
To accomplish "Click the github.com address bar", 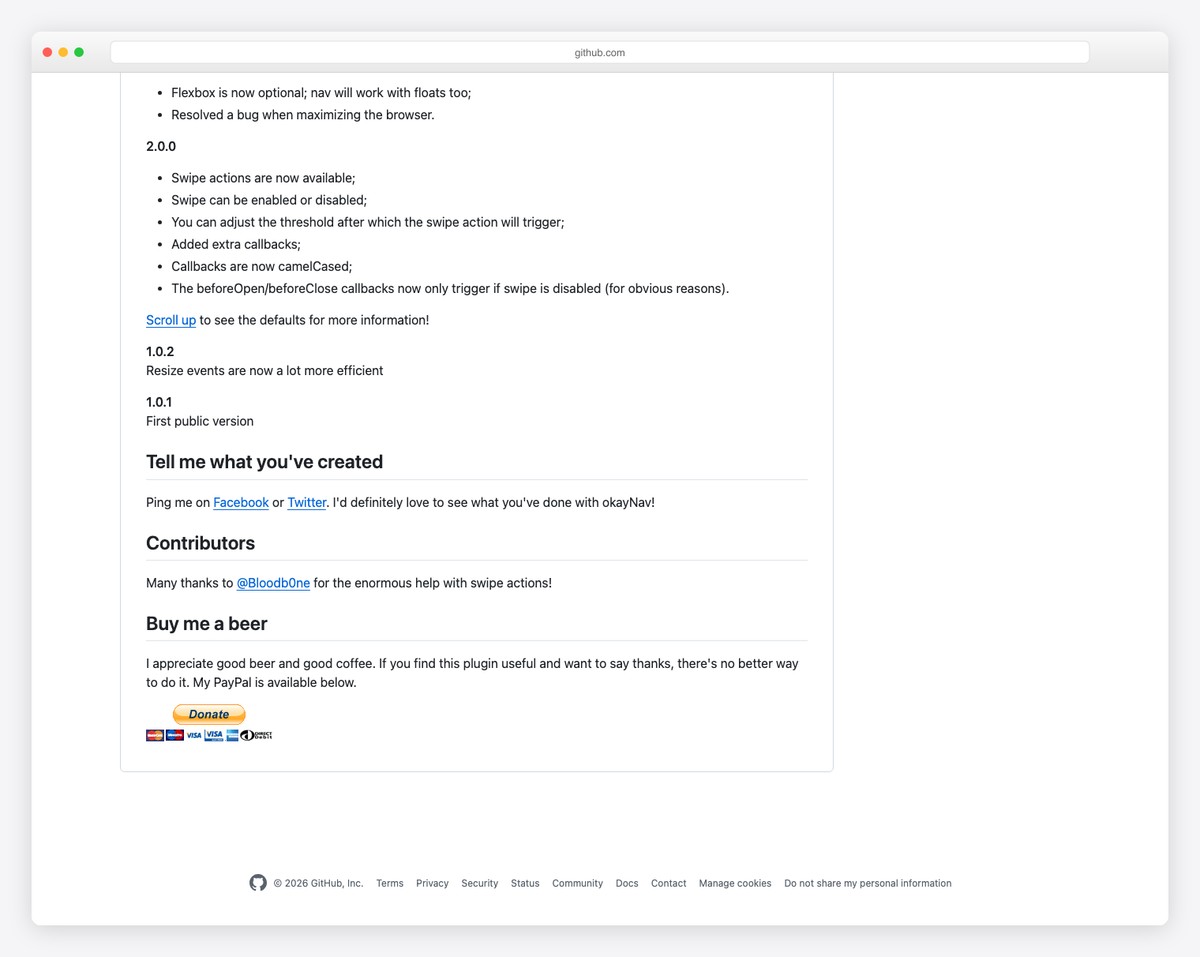I will (x=599, y=52).
